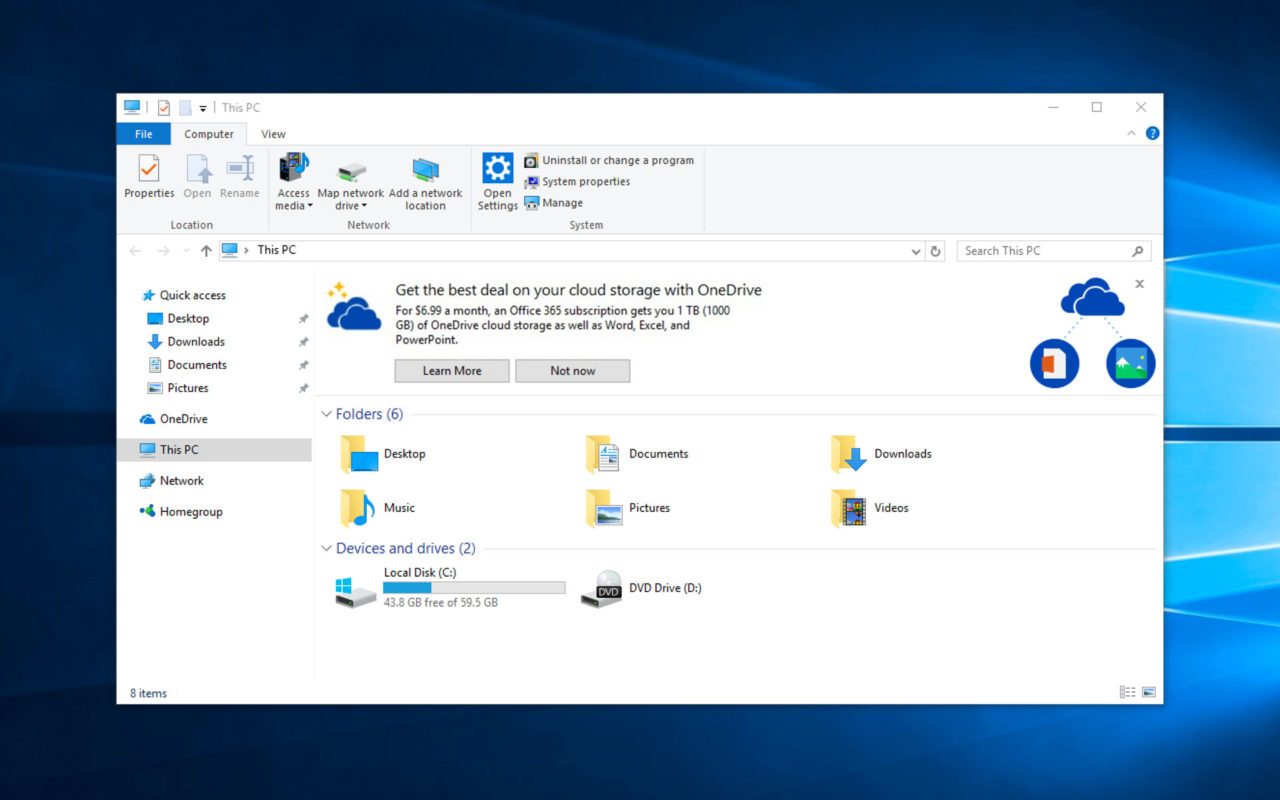Select the Documents folder icon in Folders
This screenshot has width=1280, height=800.
click(604, 454)
